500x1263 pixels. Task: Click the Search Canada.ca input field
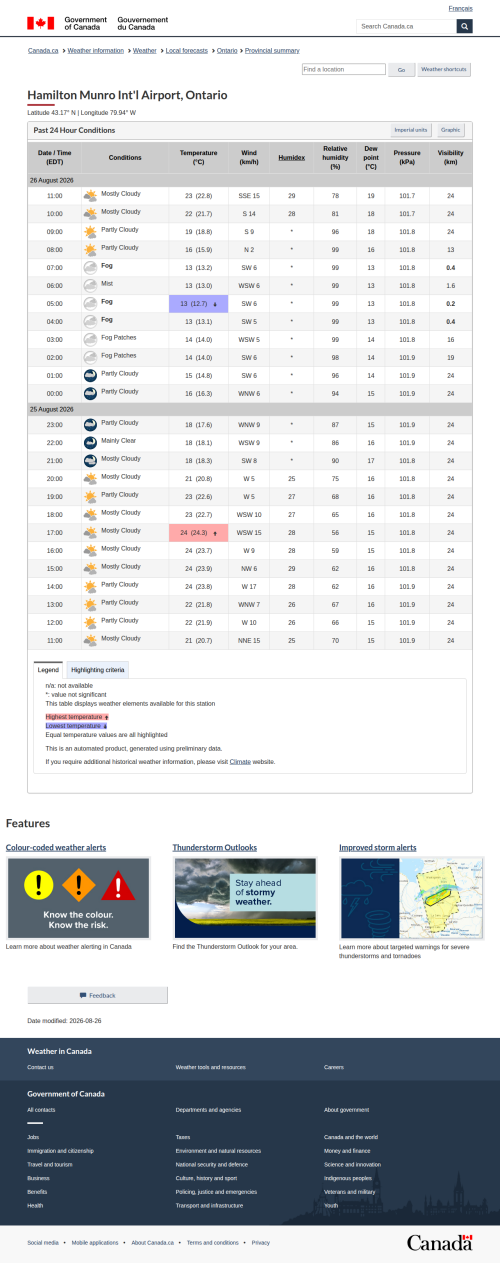tap(406, 26)
